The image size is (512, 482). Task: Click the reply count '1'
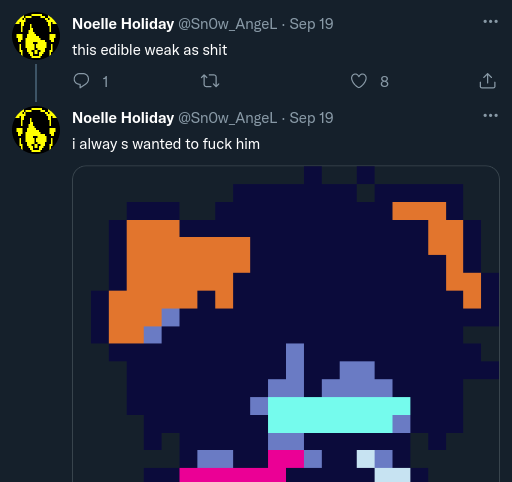tap(105, 82)
